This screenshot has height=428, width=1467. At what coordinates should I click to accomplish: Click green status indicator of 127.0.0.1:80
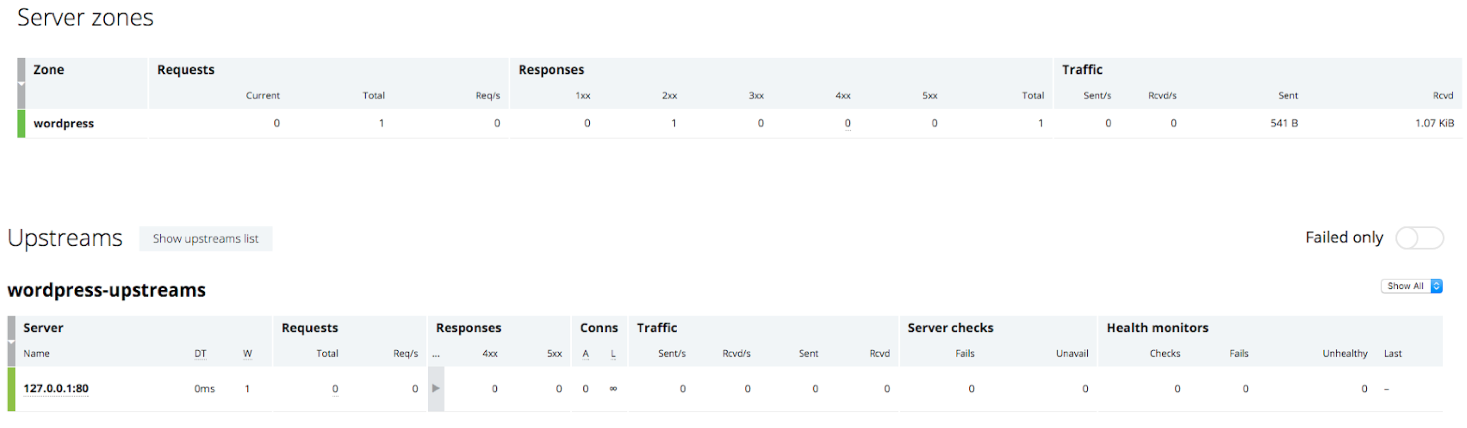11,389
